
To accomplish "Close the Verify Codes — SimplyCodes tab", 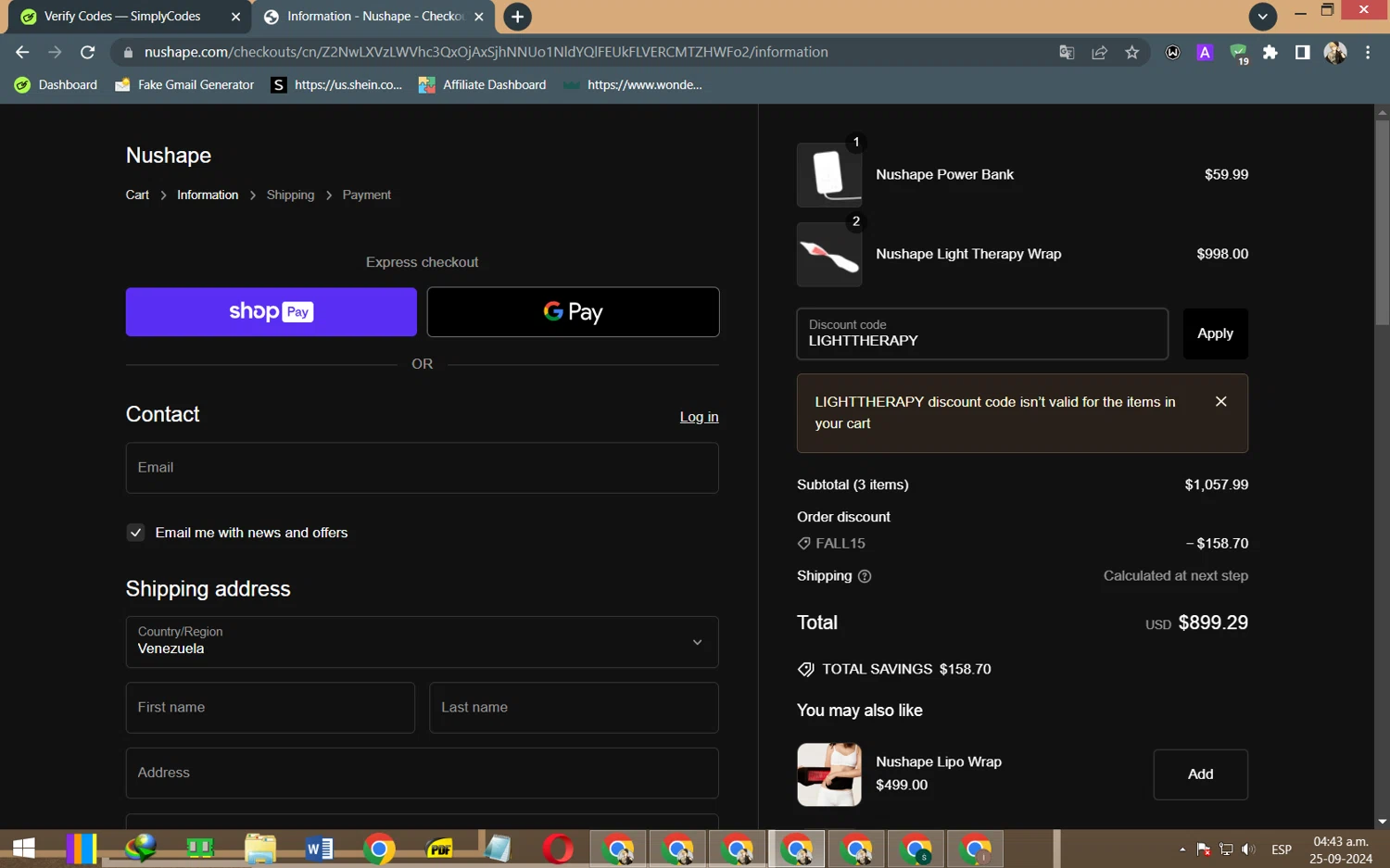I will click(235, 17).
